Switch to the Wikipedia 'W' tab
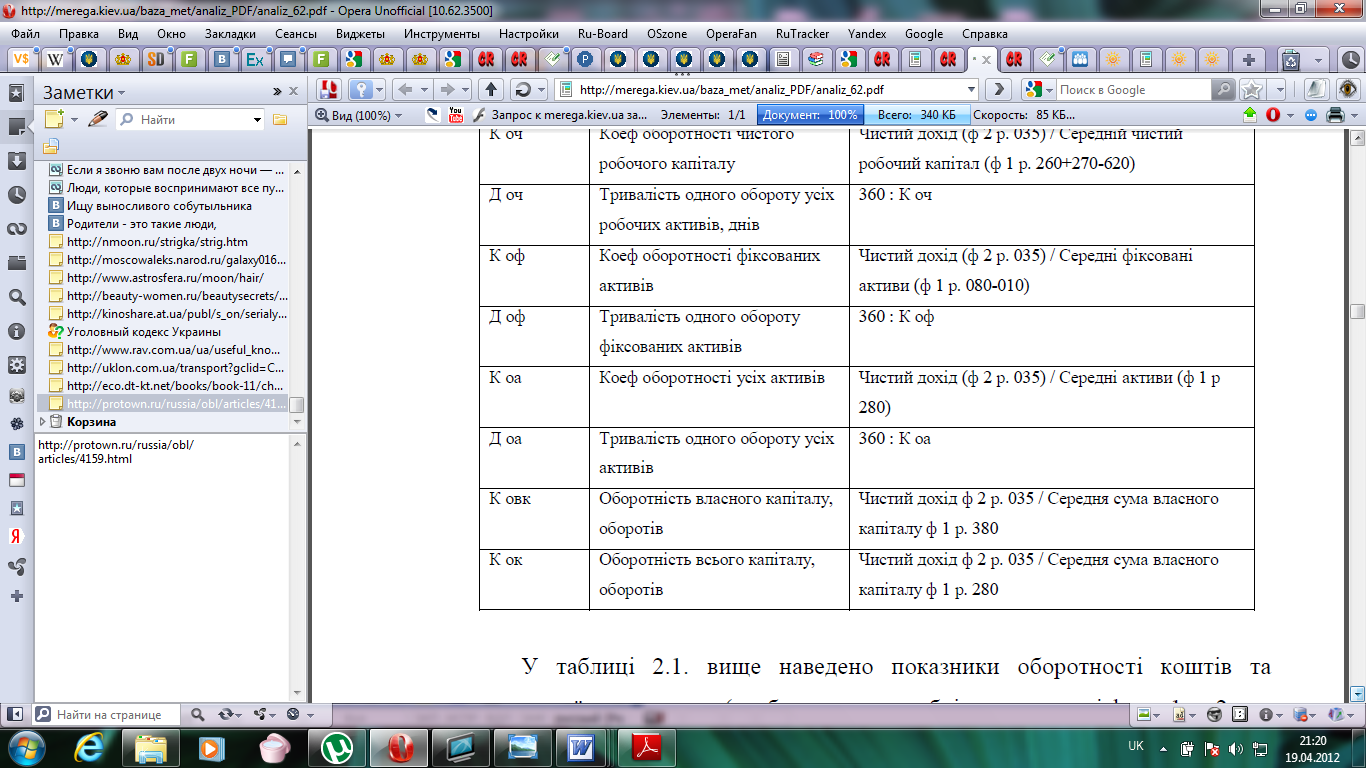 55,59
